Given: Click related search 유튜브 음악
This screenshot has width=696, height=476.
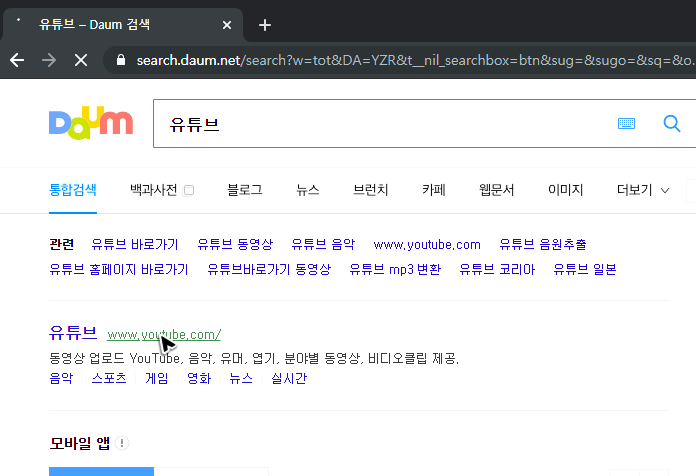Looking at the screenshot, I should coord(323,244).
